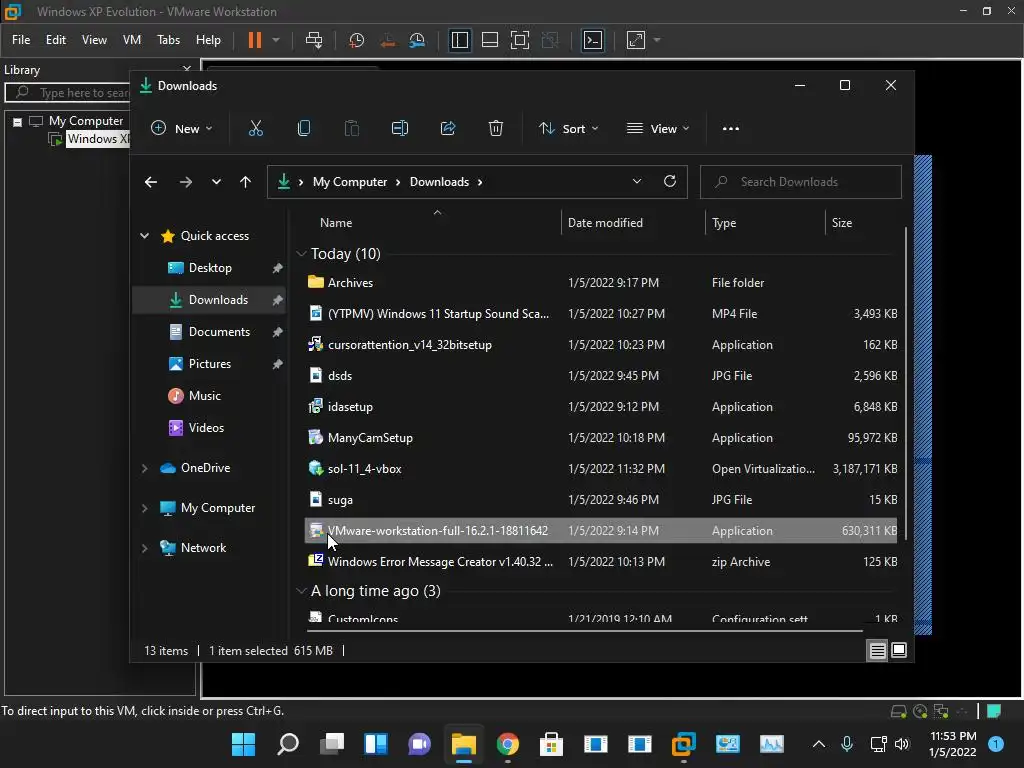Click the Up one level arrow
Image resolution: width=1024 pixels, height=768 pixels.
[x=246, y=182]
